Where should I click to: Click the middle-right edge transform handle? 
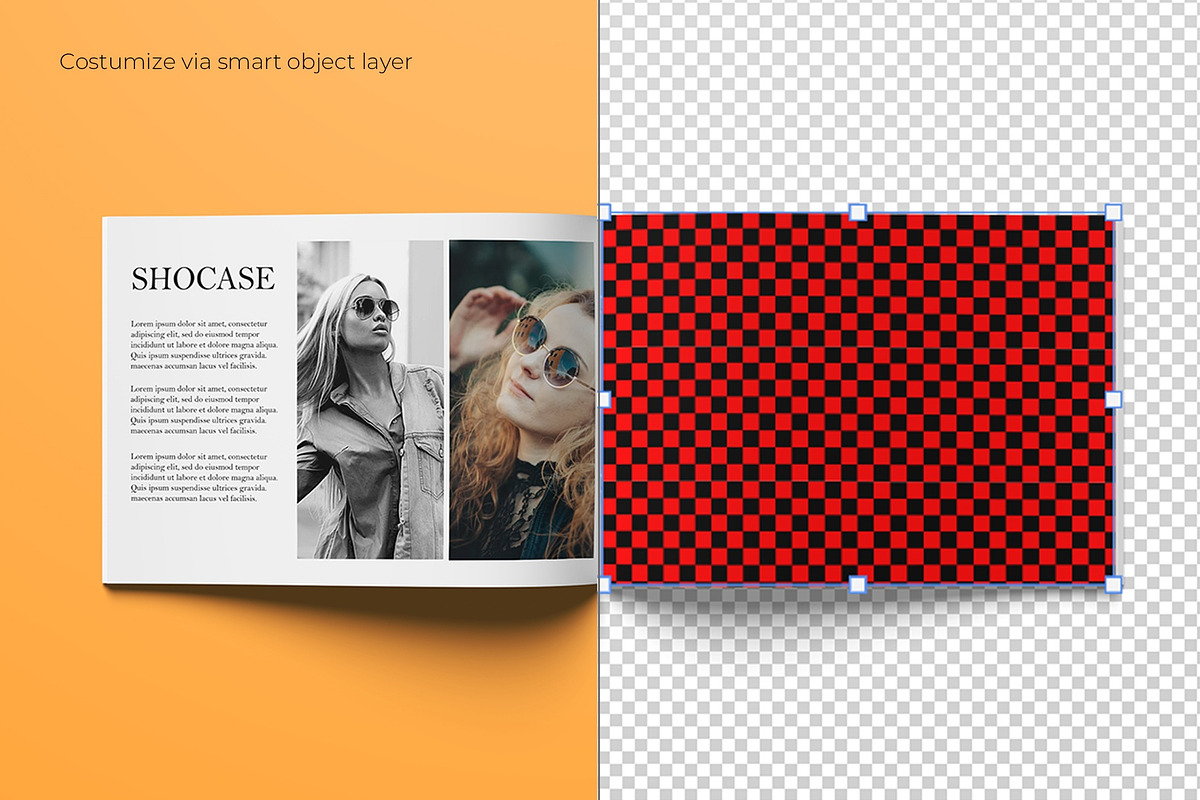click(x=1114, y=399)
